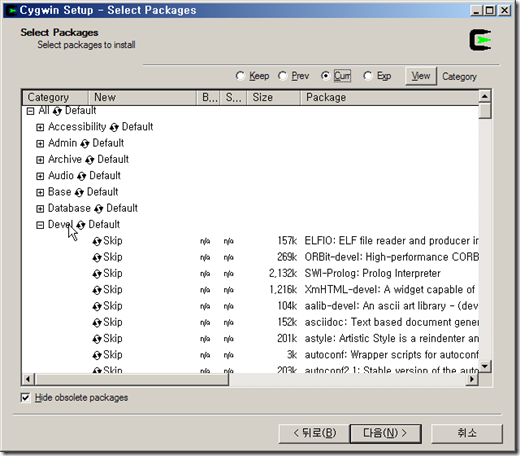Click cycle icon next to All Default
520x456 pixels.
pyautogui.click(x=57, y=111)
